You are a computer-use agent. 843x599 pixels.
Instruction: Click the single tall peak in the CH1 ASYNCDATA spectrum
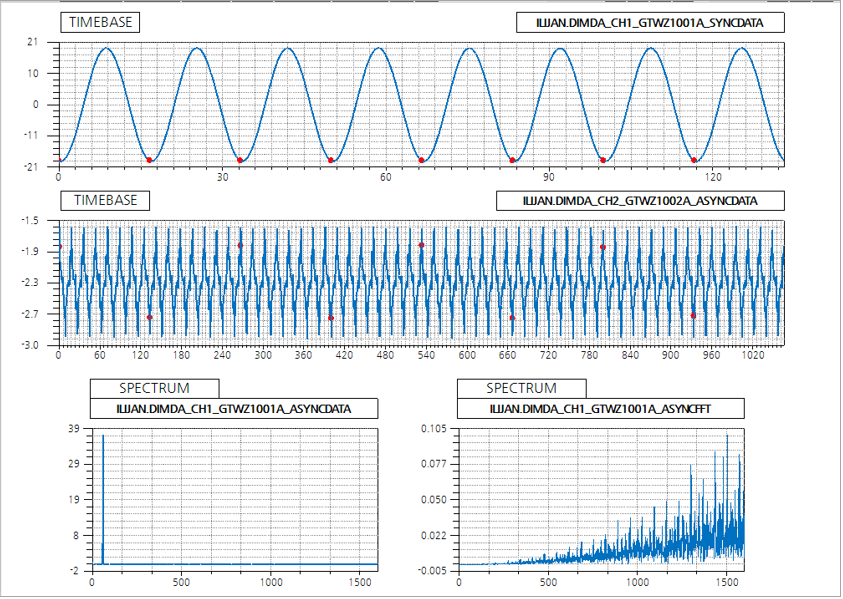[103, 500]
